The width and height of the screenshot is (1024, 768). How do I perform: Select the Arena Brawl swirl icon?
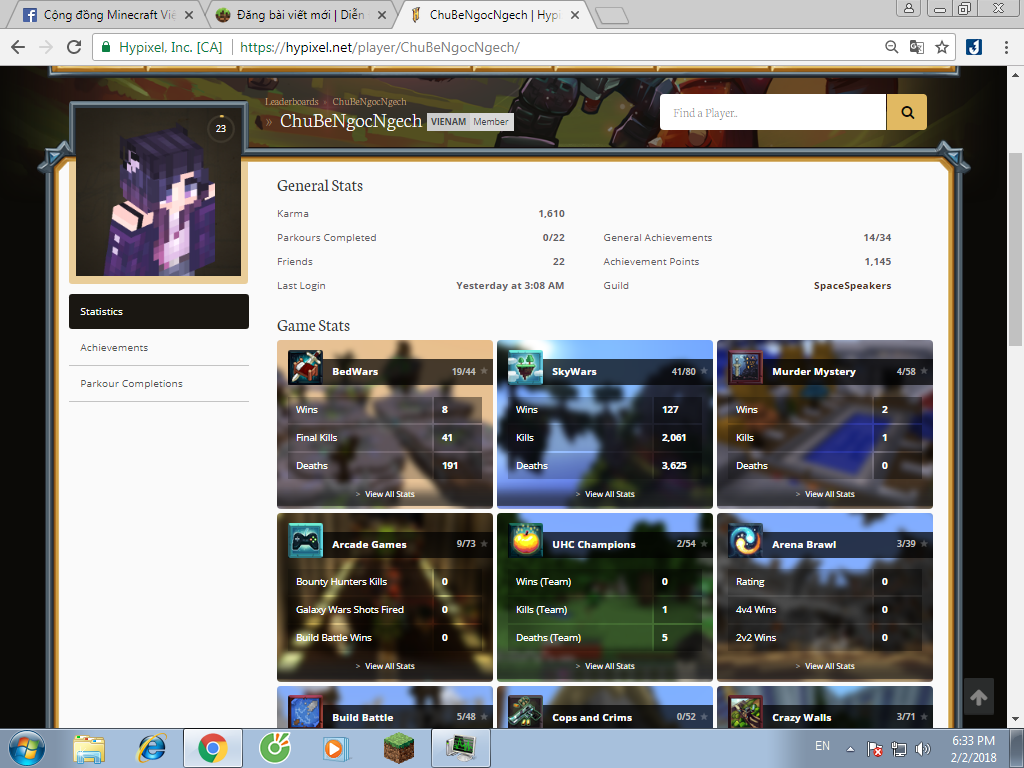click(x=745, y=541)
